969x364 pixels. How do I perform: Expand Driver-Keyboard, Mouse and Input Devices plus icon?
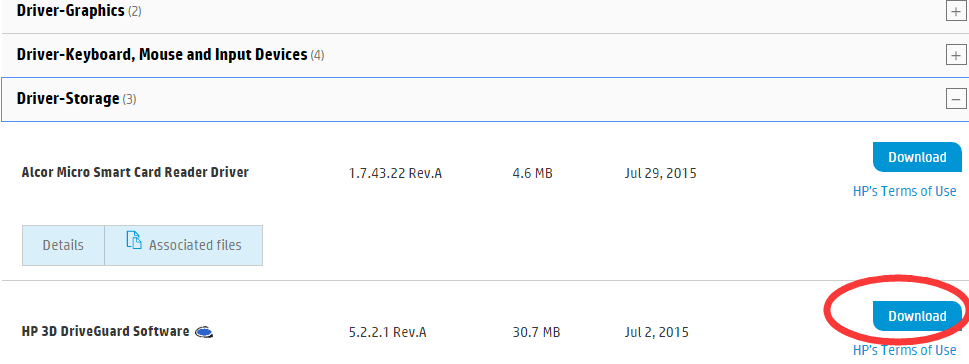click(x=955, y=55)
